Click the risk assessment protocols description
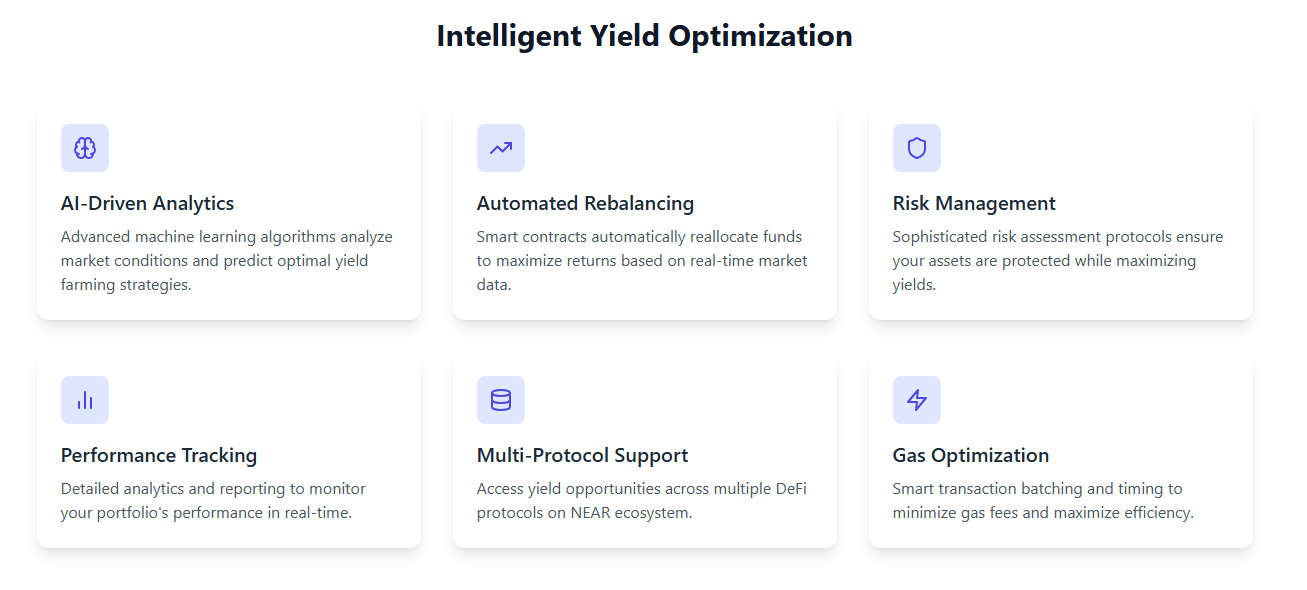Image resolution: width=1307 pixels, height=590 pixels. click(1057, 260)
